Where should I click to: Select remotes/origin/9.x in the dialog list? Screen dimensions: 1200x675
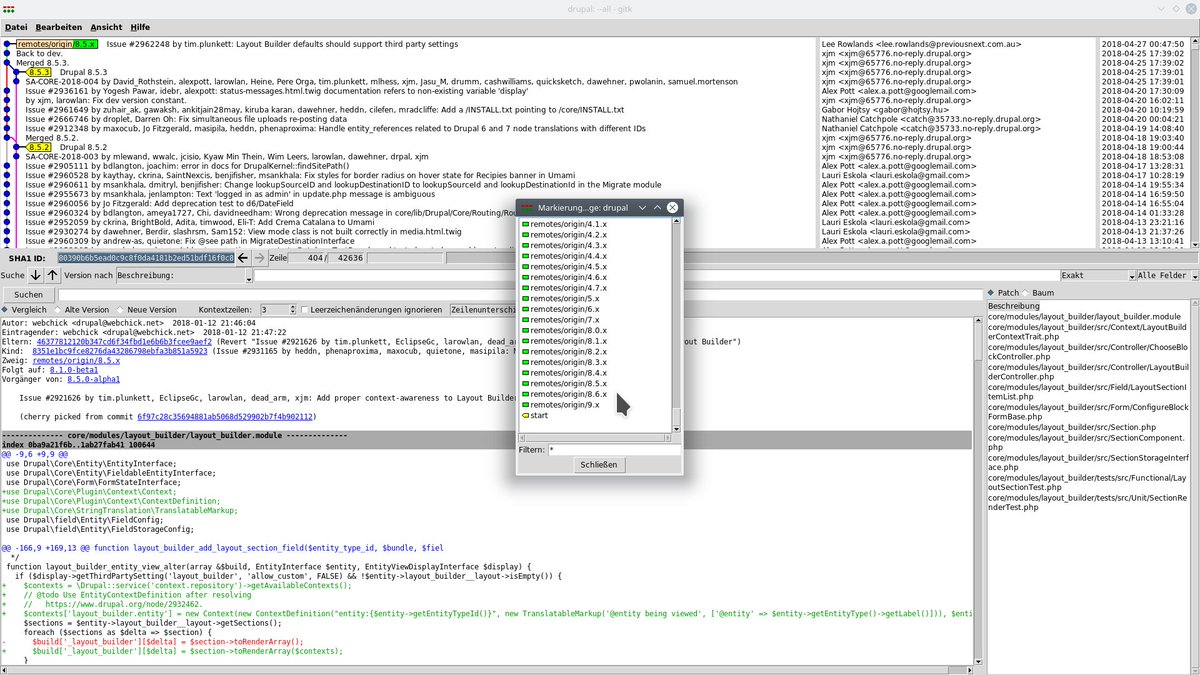pyautogui.click(x=563, y=405)
